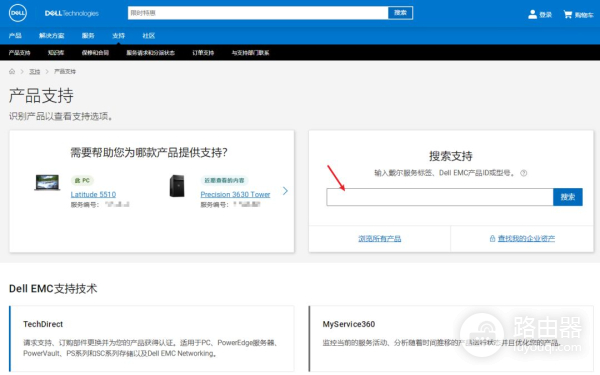The width and height of the screenshot is (600, 375).
Task: Open the 浏览所有产品 link
Action: click(x=380, y=239)
